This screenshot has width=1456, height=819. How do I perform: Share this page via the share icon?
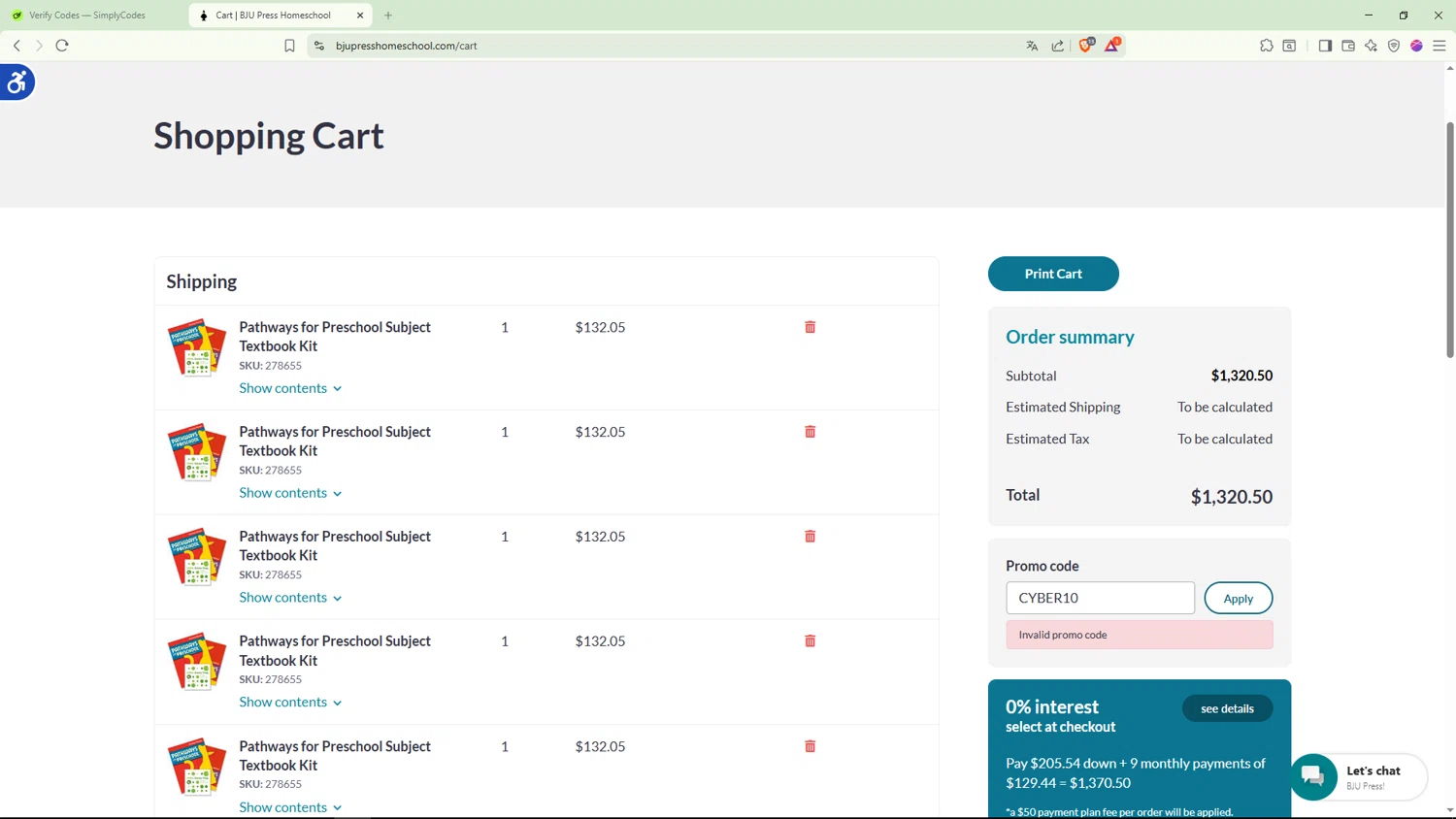(1057, 46)
